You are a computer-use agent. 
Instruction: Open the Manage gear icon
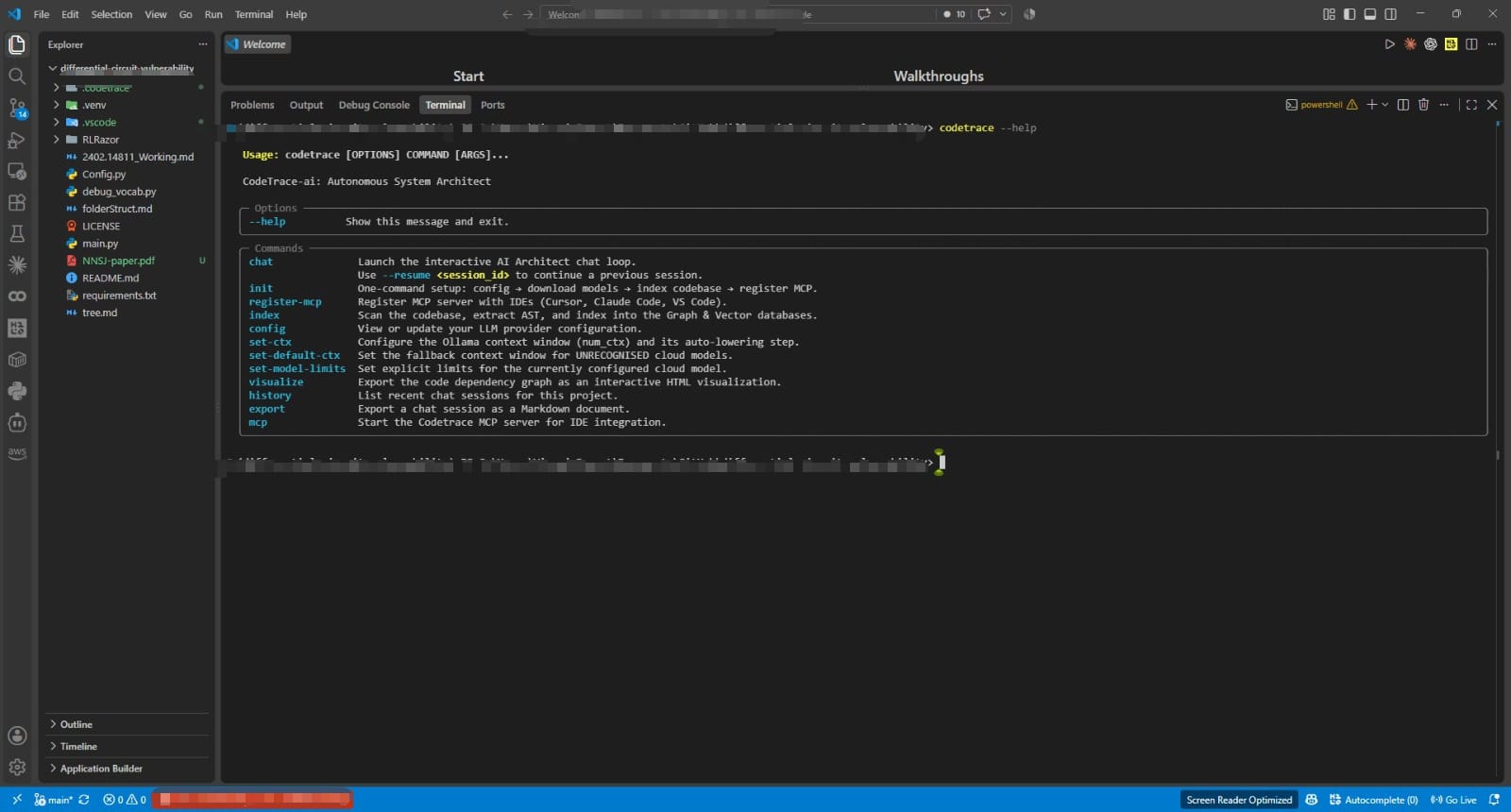point(17,768)
